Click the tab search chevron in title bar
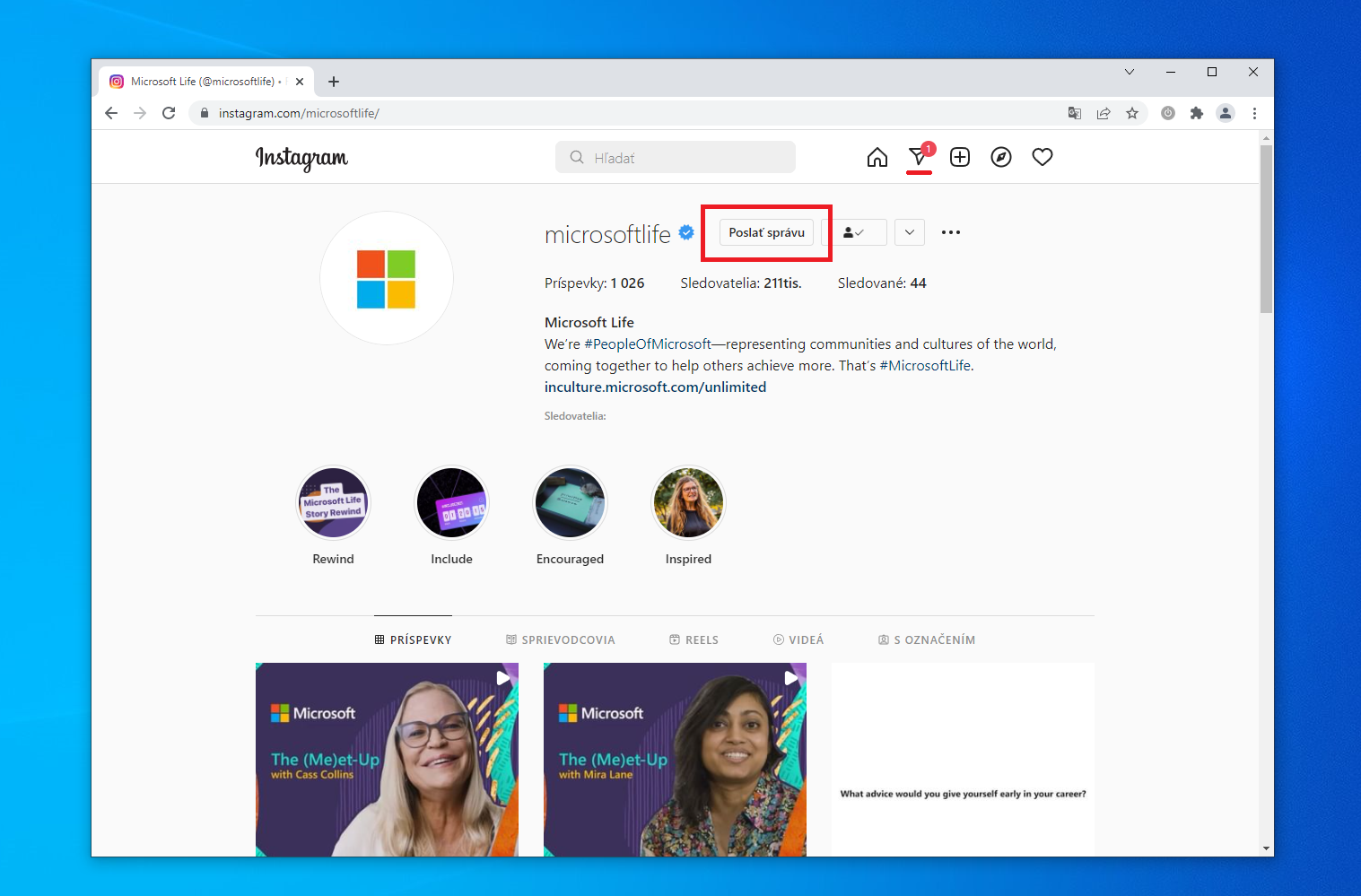This screenshot has width=1361, height=896. 1130,72
